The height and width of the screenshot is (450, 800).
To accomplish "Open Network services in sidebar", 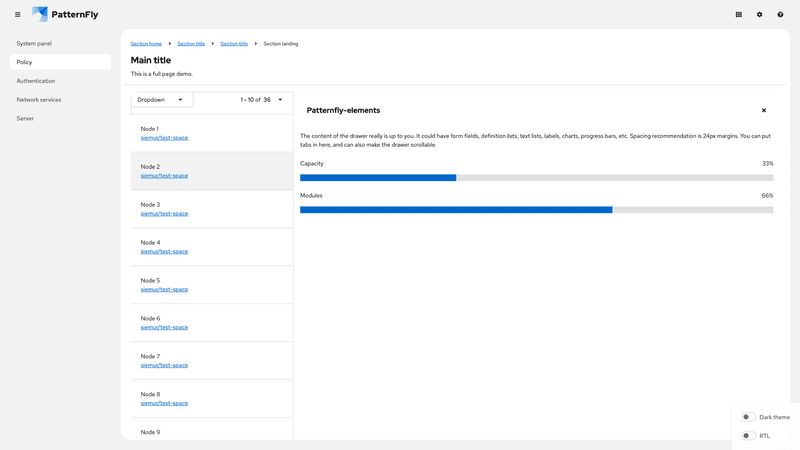I will pyautogui.click(x=60, y=99).
